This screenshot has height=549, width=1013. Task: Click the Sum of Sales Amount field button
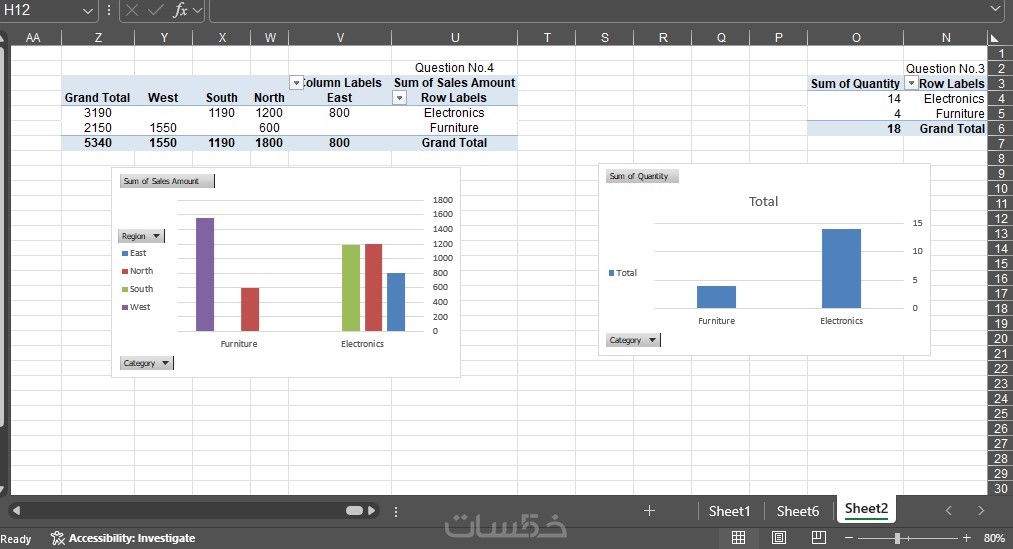(167, 181)
